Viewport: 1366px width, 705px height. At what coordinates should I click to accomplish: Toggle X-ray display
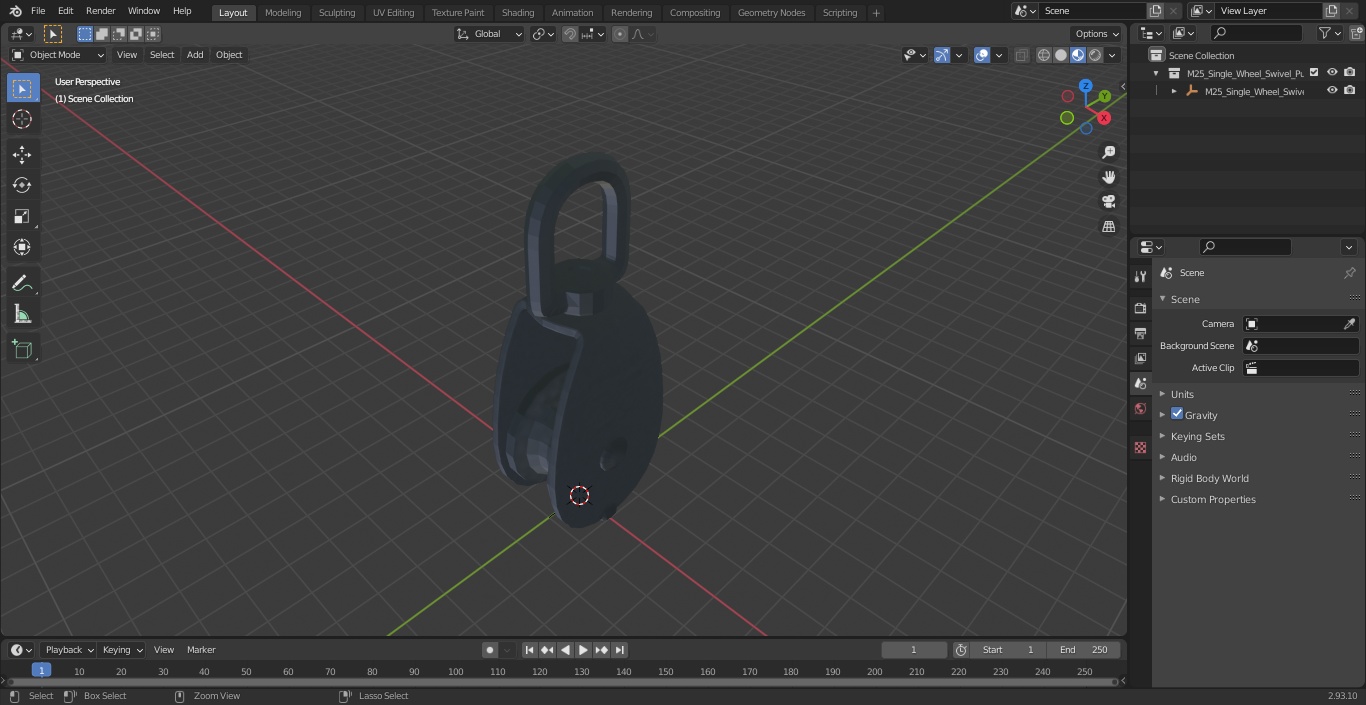tap(1021, 55)
